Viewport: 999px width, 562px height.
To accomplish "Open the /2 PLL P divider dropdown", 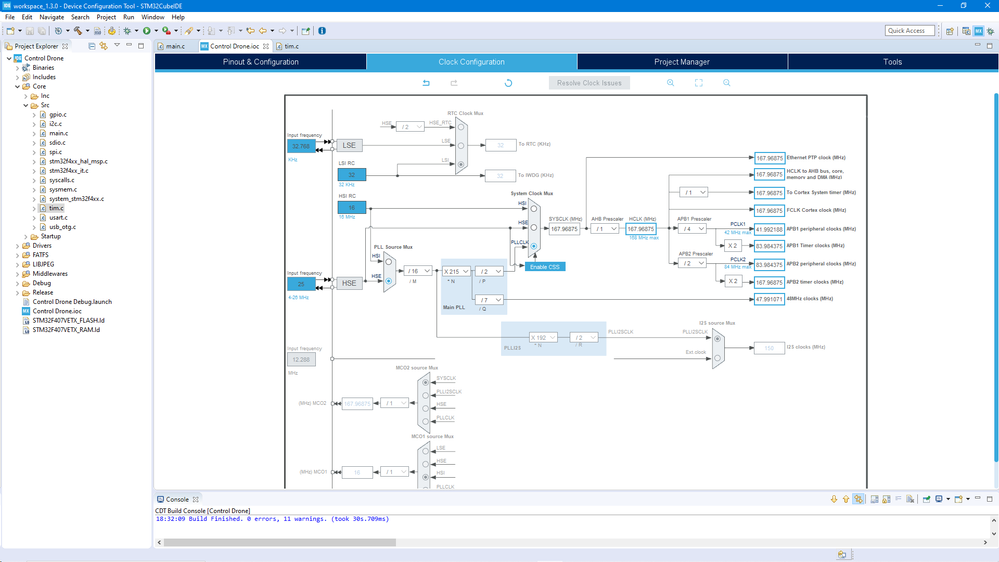I will click(x=489, y=271).
